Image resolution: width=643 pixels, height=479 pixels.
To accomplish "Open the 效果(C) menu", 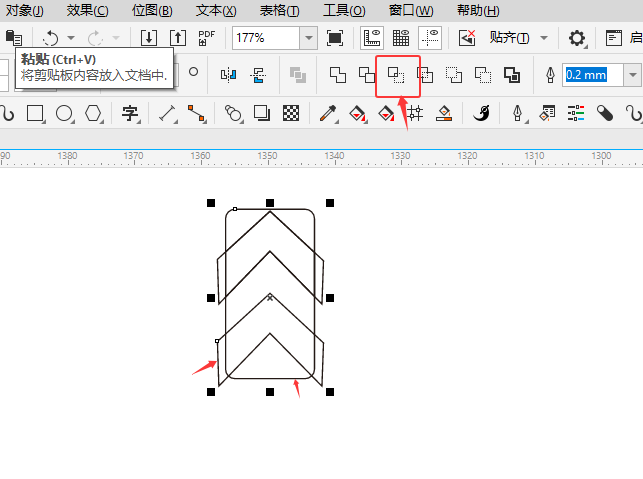I will [x=88, y=10].
